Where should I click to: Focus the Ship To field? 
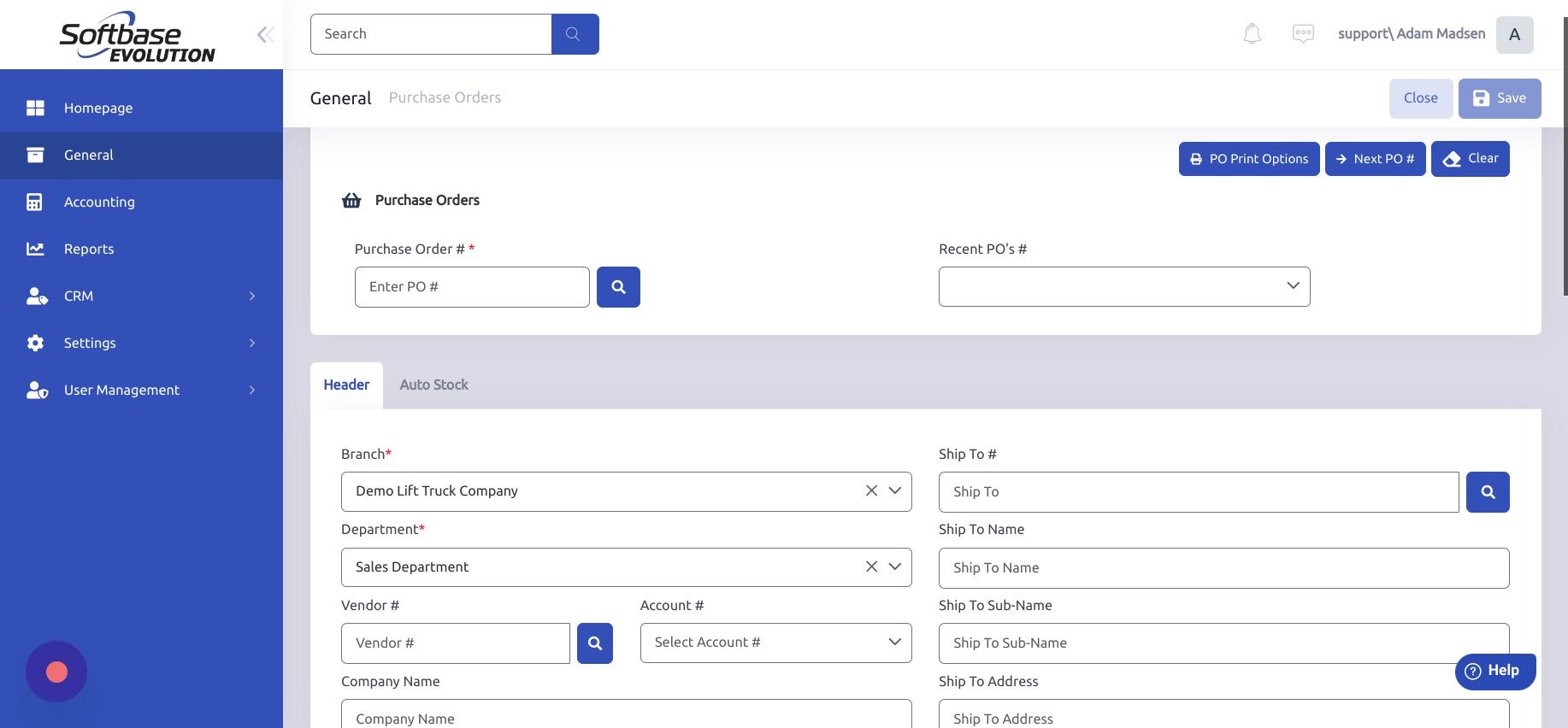pos(1199,492)
